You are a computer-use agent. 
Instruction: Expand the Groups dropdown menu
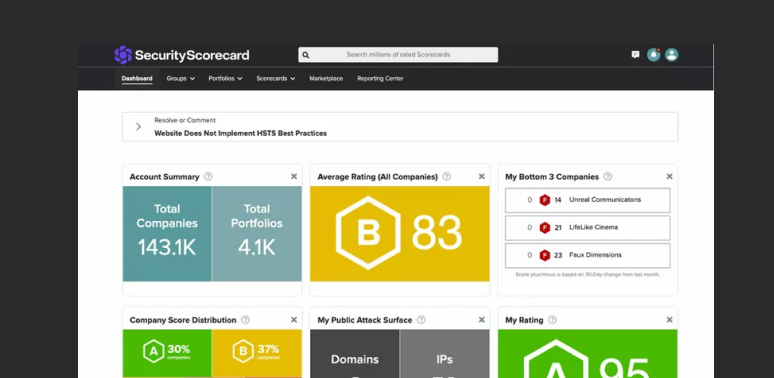pos(181,78)
